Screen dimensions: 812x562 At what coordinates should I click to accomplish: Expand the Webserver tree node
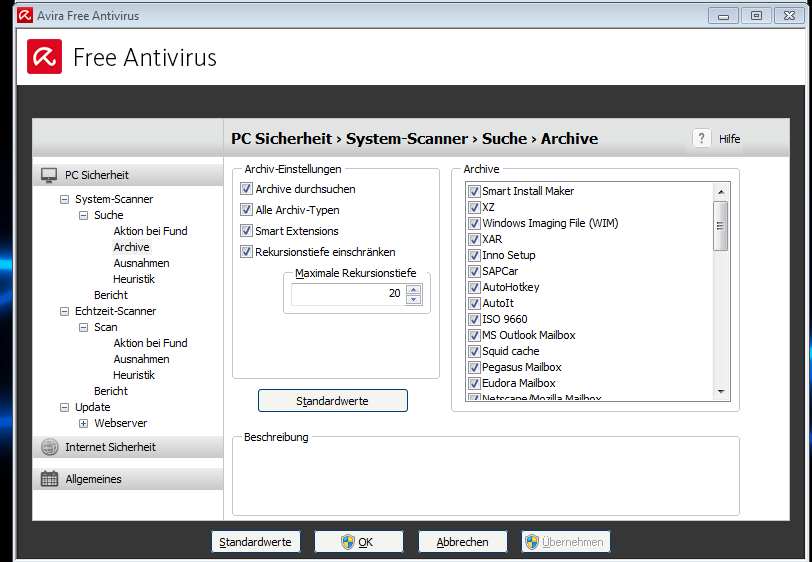83,424
